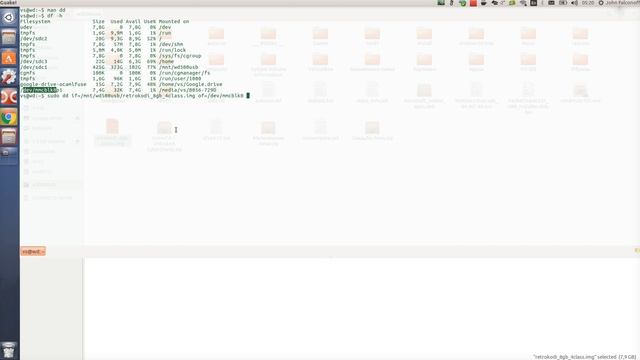
Task: Click the /home/vs/Google.drive mount point
Action: tap(191, 84)
